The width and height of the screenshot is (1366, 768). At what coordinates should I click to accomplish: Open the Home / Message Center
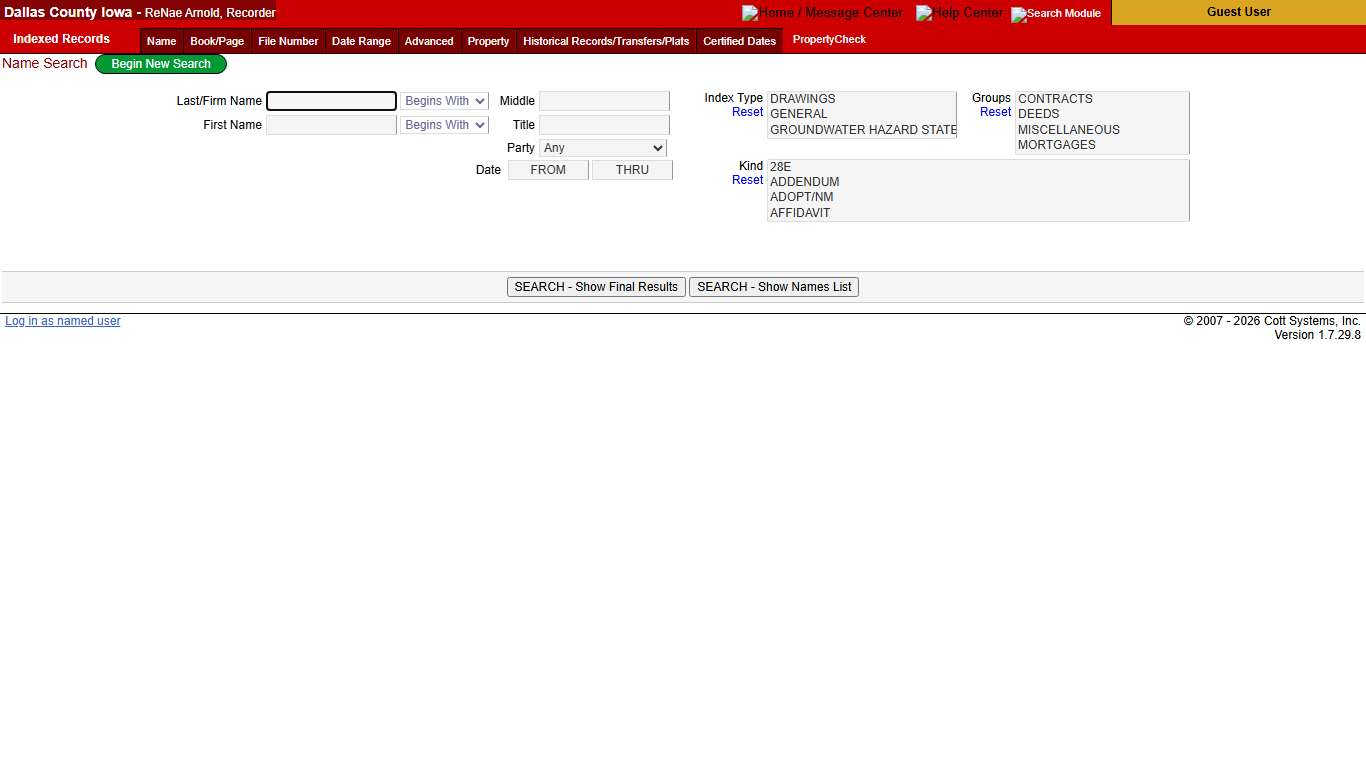(x=822, y=13)
